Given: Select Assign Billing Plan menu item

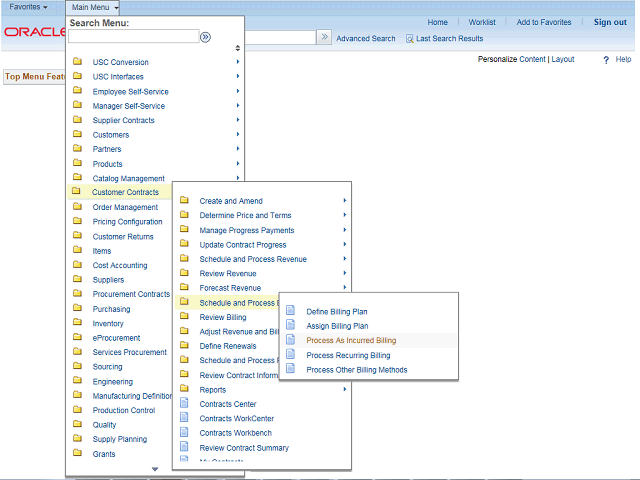Looking at the screenshot, I should pyautogui.click(x=337, y=326).
